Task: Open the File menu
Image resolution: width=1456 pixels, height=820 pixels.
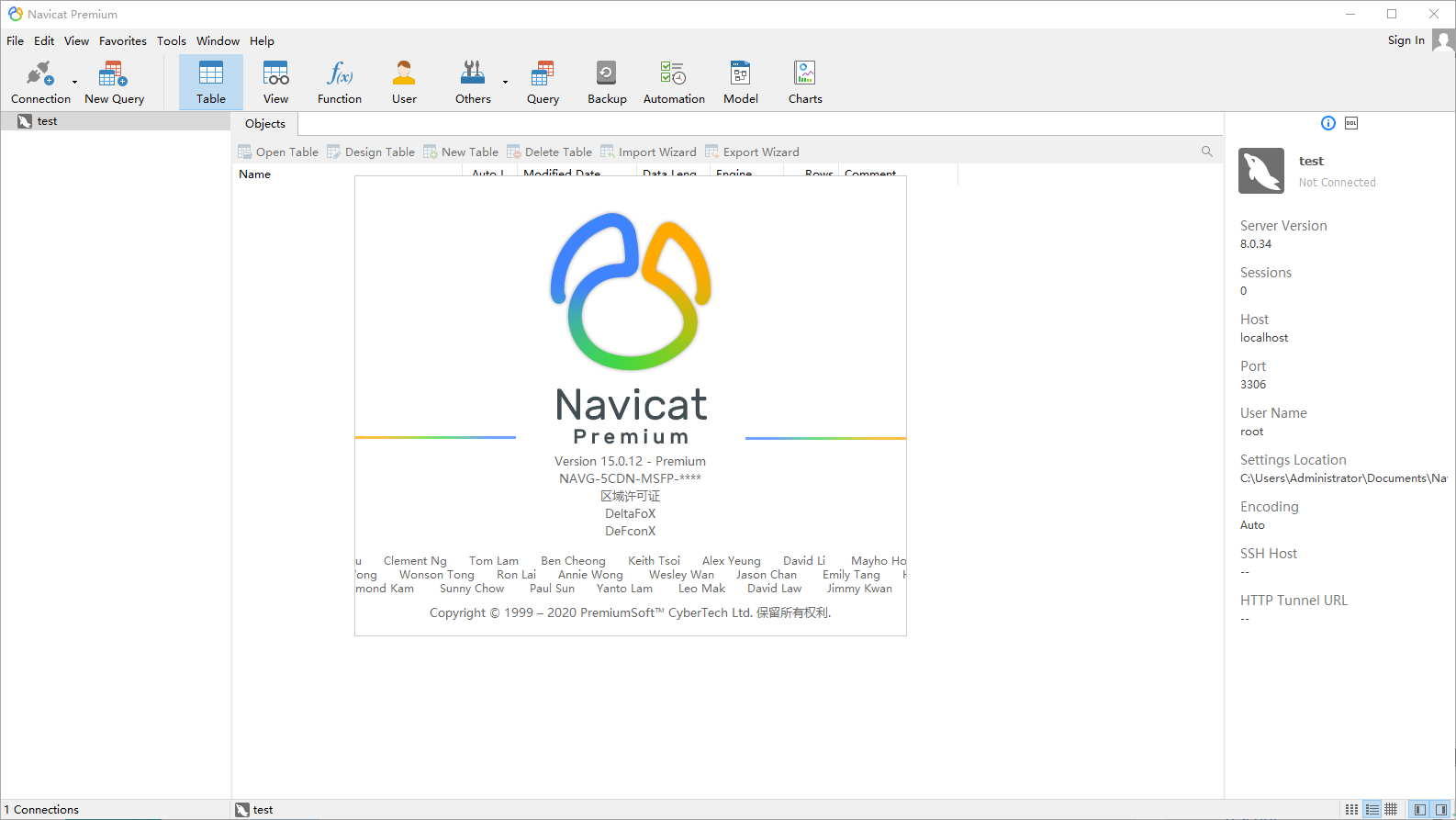Action: pos(16,40)
